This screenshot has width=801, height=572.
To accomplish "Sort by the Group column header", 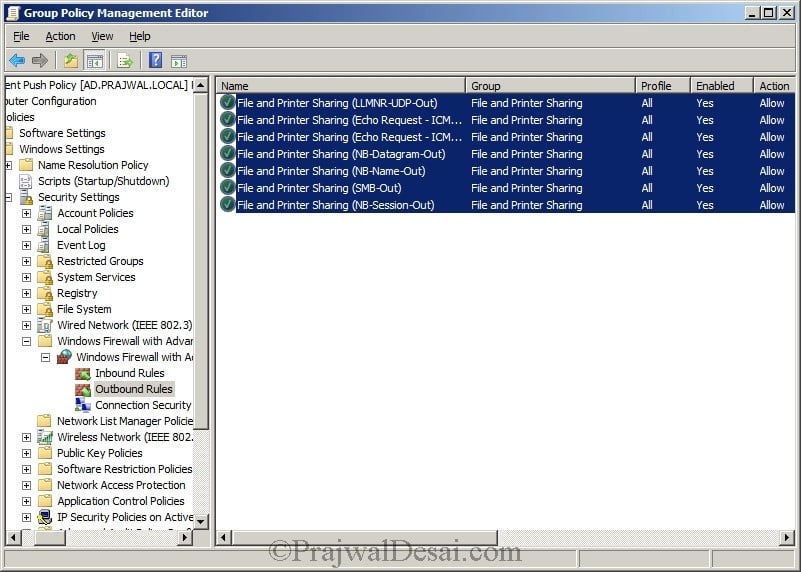I will pyautogui.click(x=551, y=86).
